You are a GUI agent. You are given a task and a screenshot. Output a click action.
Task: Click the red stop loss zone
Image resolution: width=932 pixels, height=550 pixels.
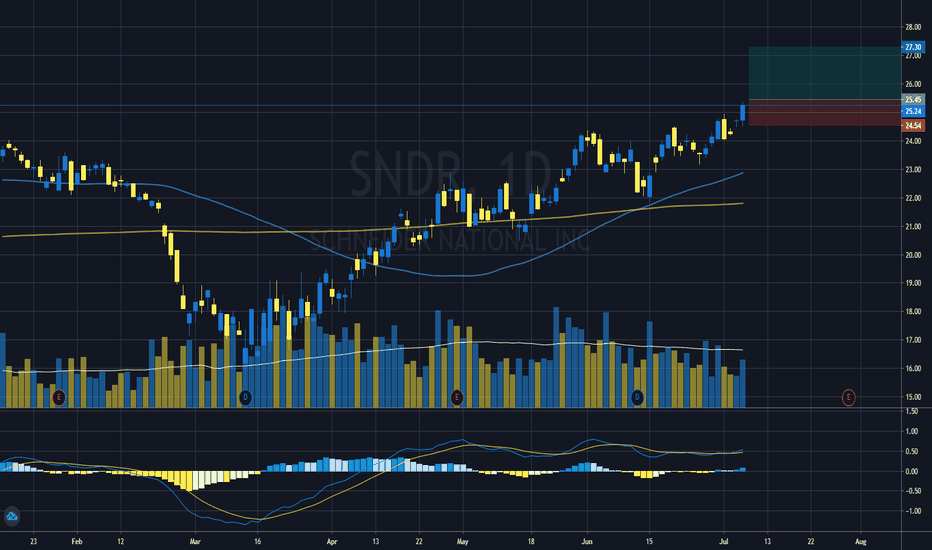click(x=824, y=112)
